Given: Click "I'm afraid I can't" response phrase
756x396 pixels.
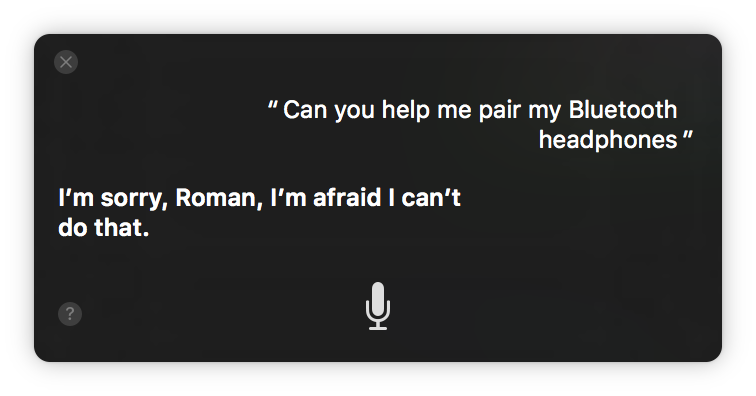Looking at the screenshot, I should 365,198.
